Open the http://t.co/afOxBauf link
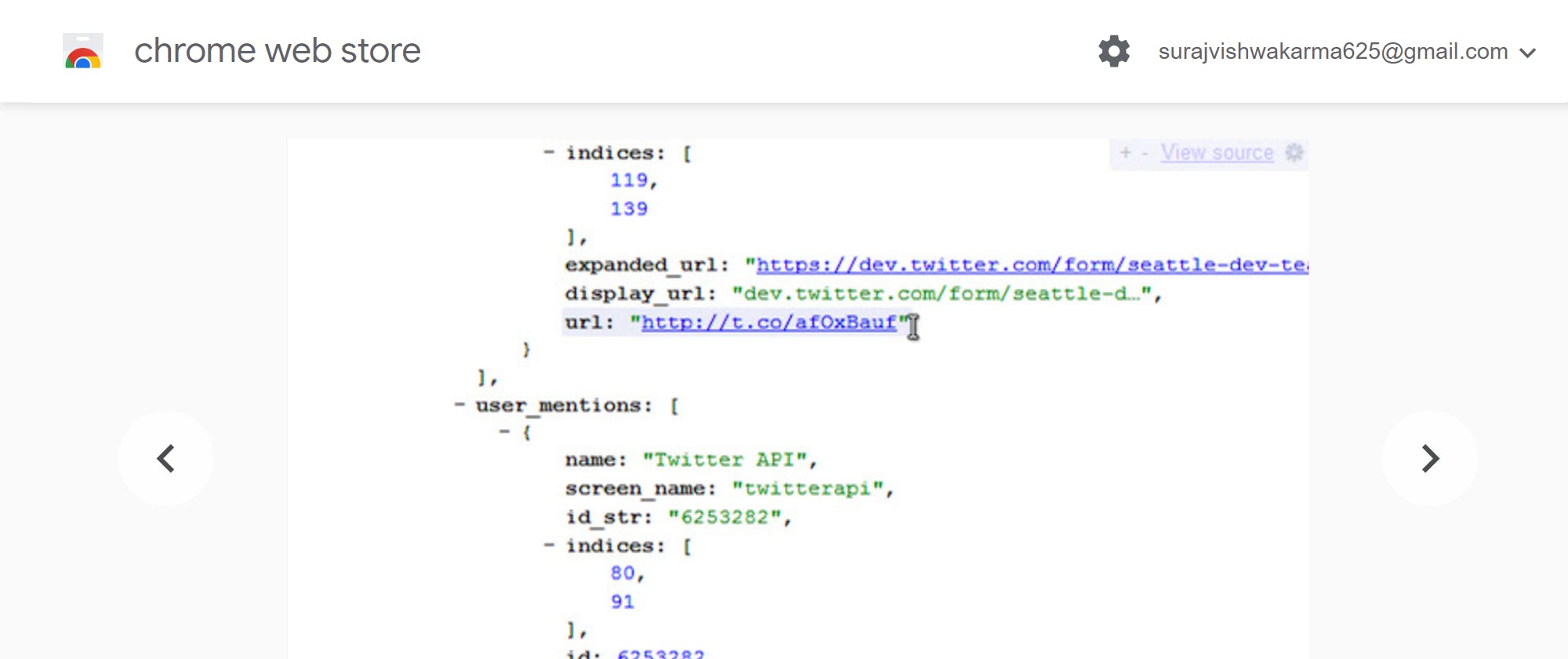The height and width of the screenshot is (659, 1568). (768, 322)
